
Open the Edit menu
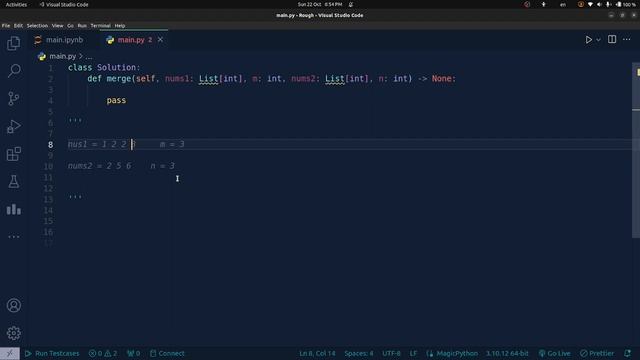coord(18,25)
